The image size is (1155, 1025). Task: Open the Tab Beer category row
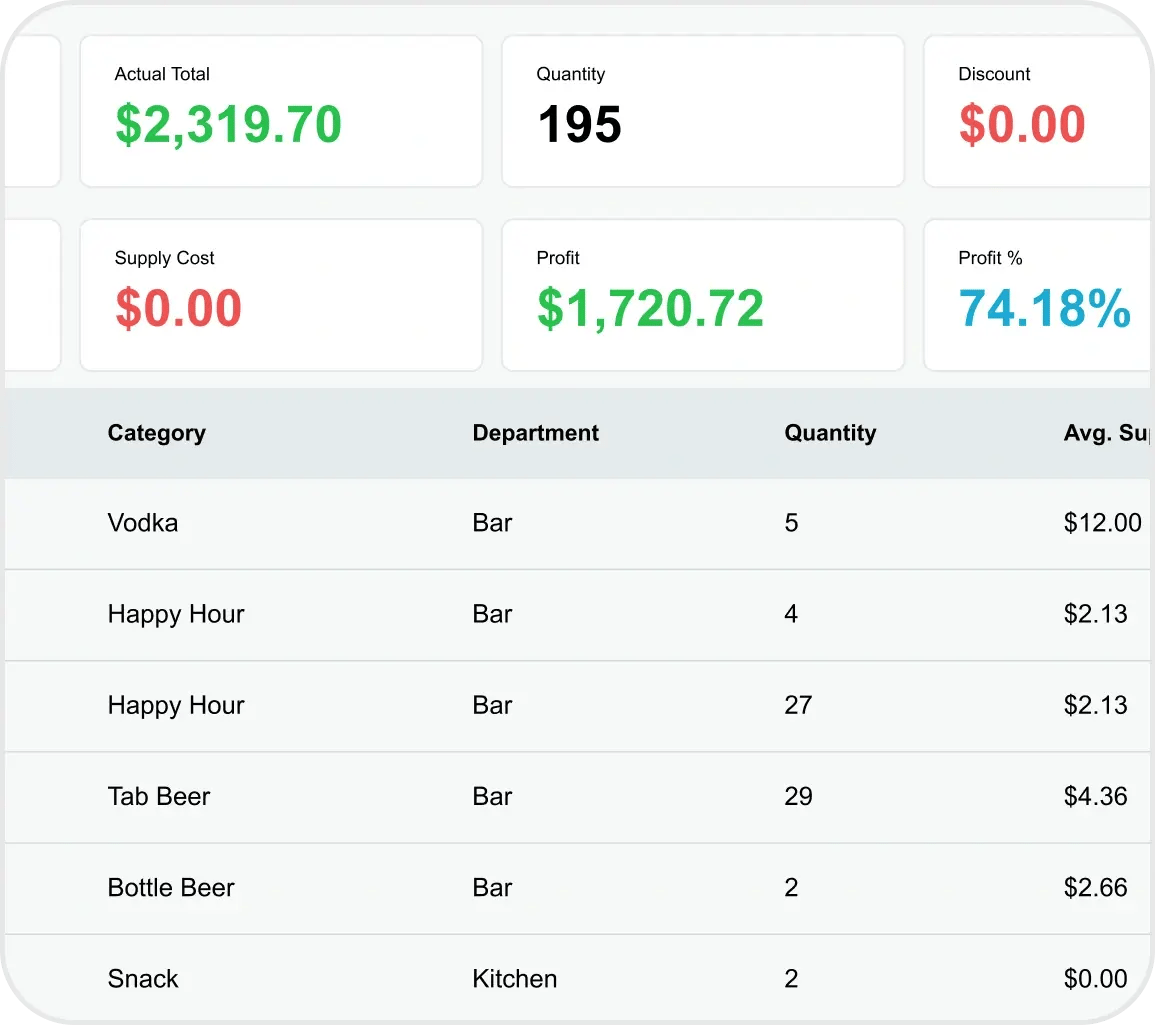(159, 796)
